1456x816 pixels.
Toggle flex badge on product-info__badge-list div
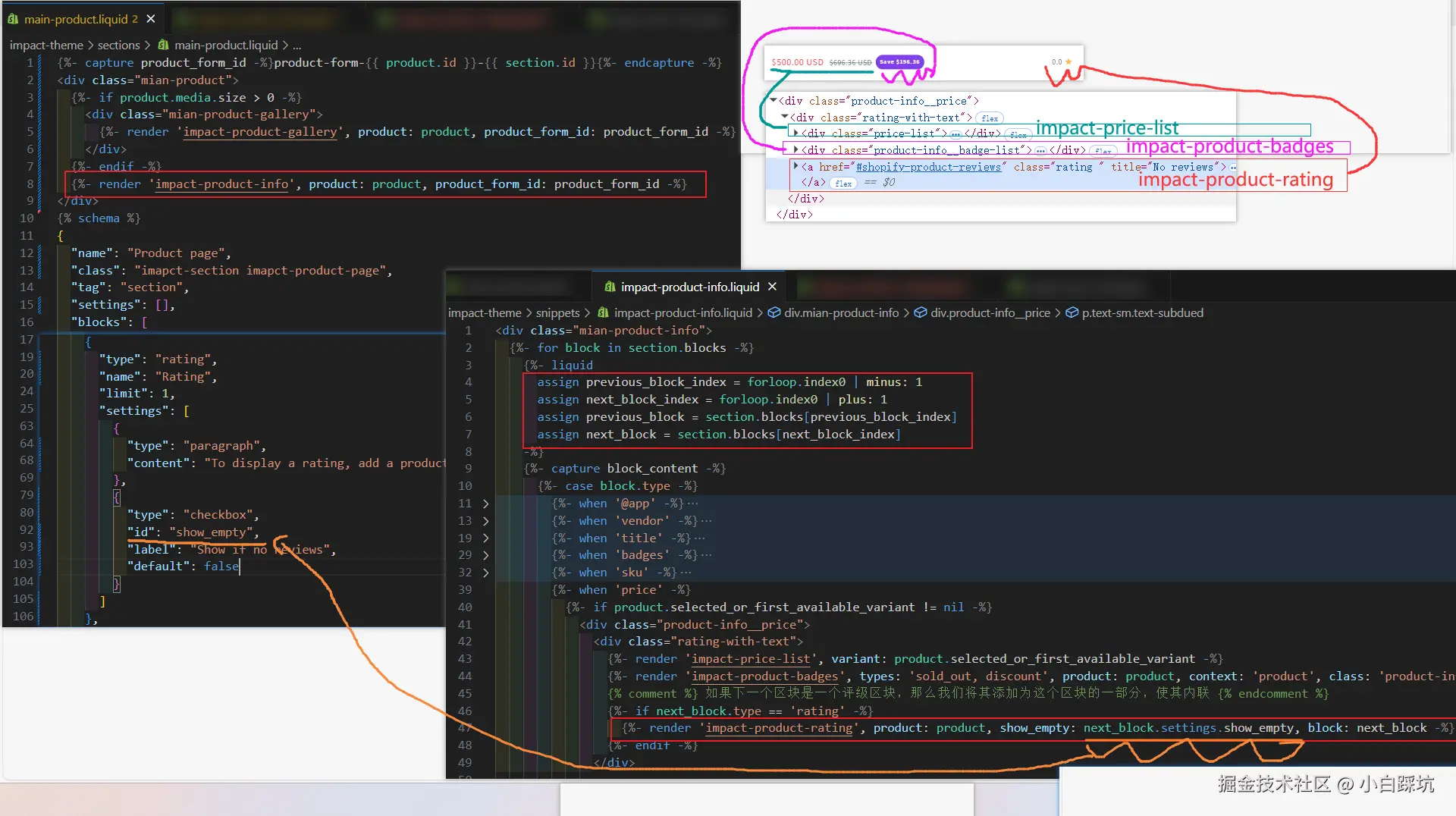click(1103, 151)
